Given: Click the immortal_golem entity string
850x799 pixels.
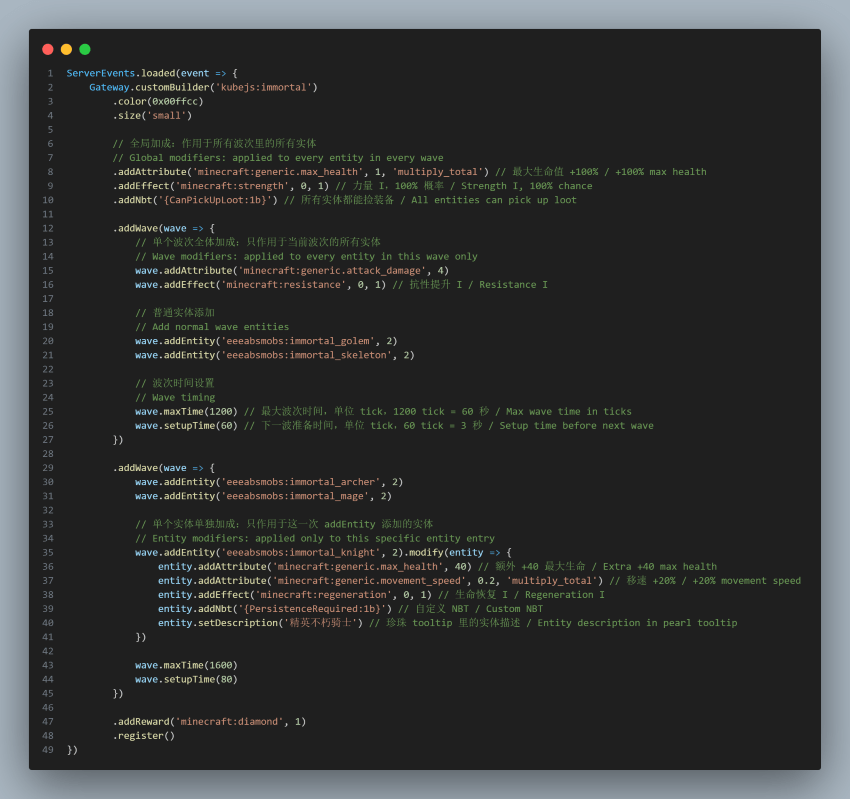Looking at the screenshot, I should click(298, 341).
